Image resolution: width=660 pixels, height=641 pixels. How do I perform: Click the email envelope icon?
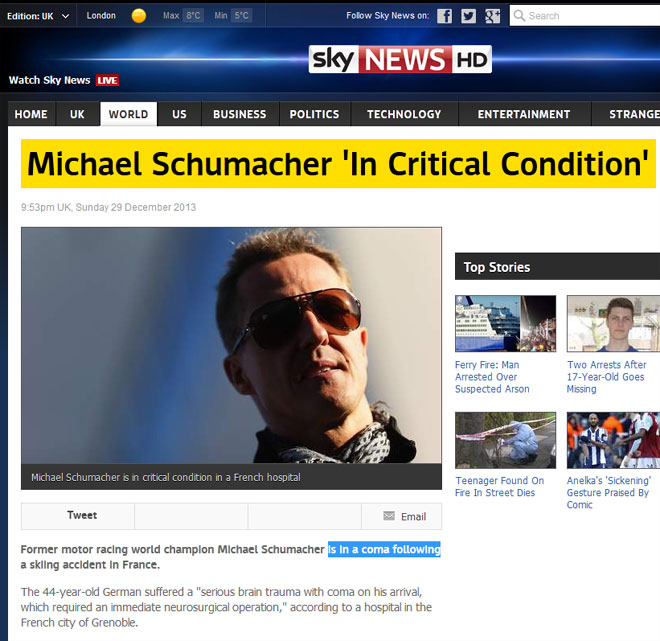[x=389, y=516]
